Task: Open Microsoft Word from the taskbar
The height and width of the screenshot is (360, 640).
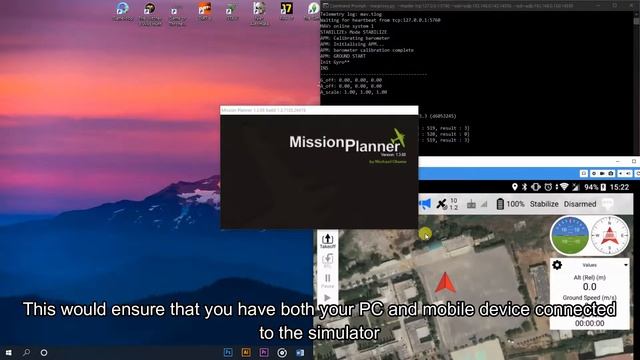Action: click(x=300, y=352)
